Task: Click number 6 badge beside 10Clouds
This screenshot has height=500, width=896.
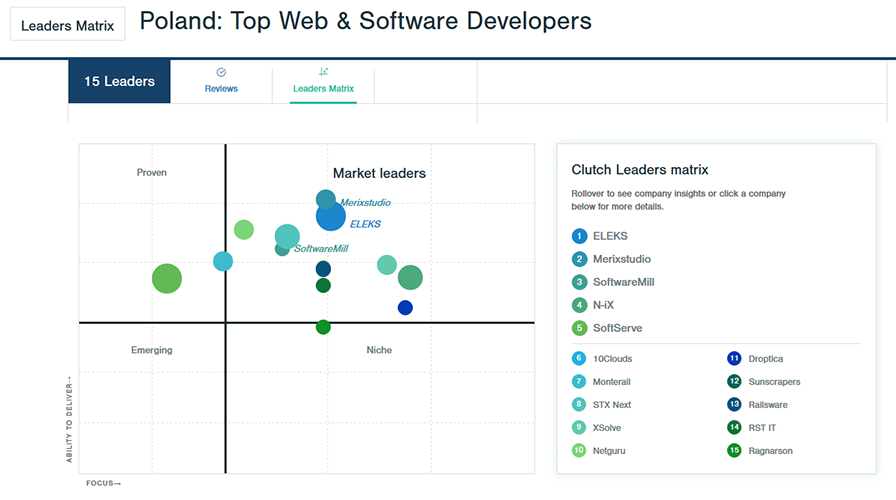Action: [x=579, y=358]
